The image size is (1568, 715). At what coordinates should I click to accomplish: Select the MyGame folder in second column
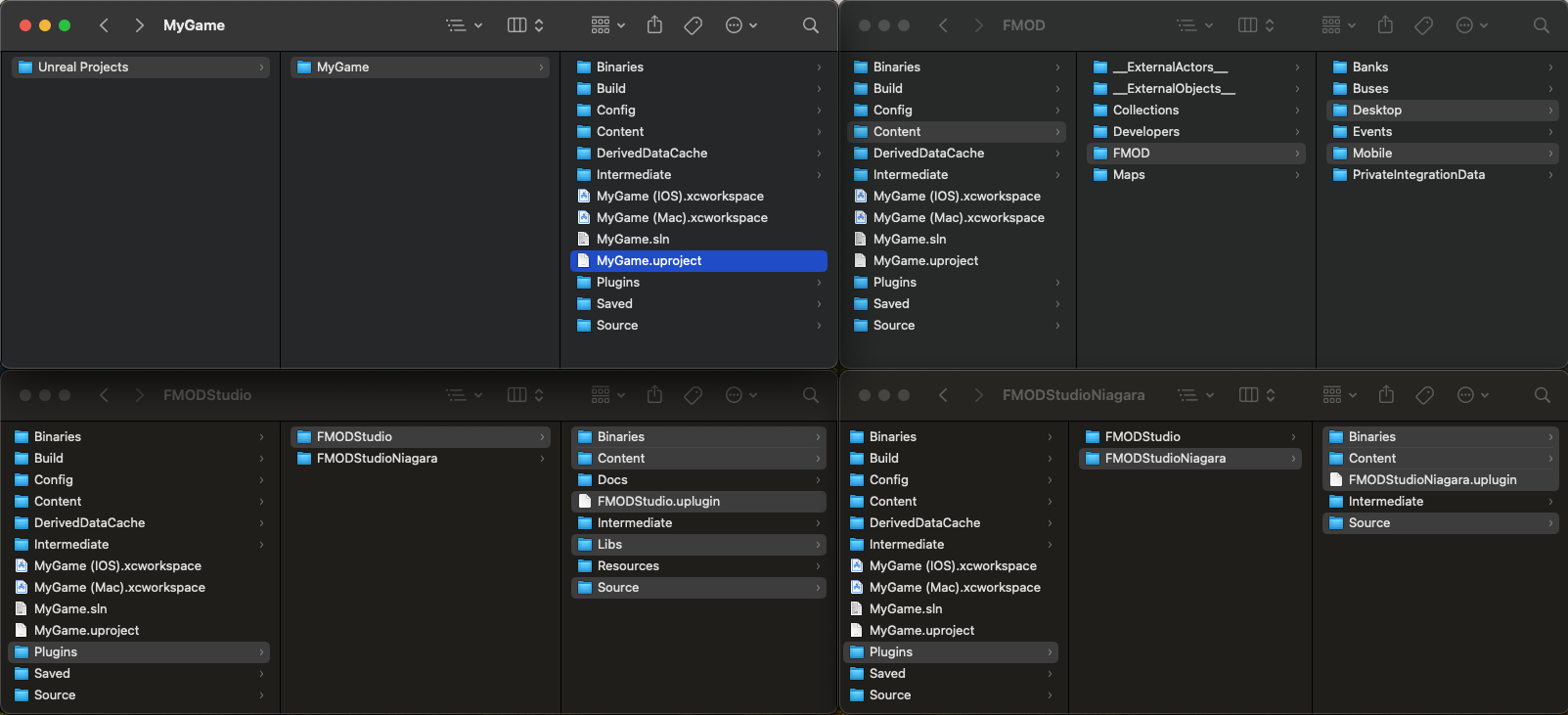click(420, 67)
